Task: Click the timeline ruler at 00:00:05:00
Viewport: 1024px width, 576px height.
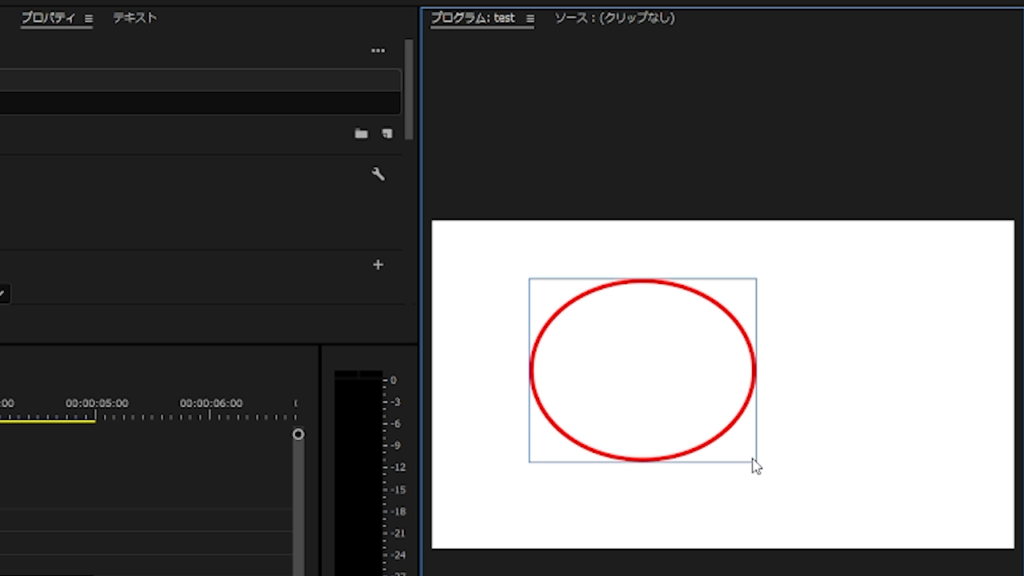Action: 97,404
